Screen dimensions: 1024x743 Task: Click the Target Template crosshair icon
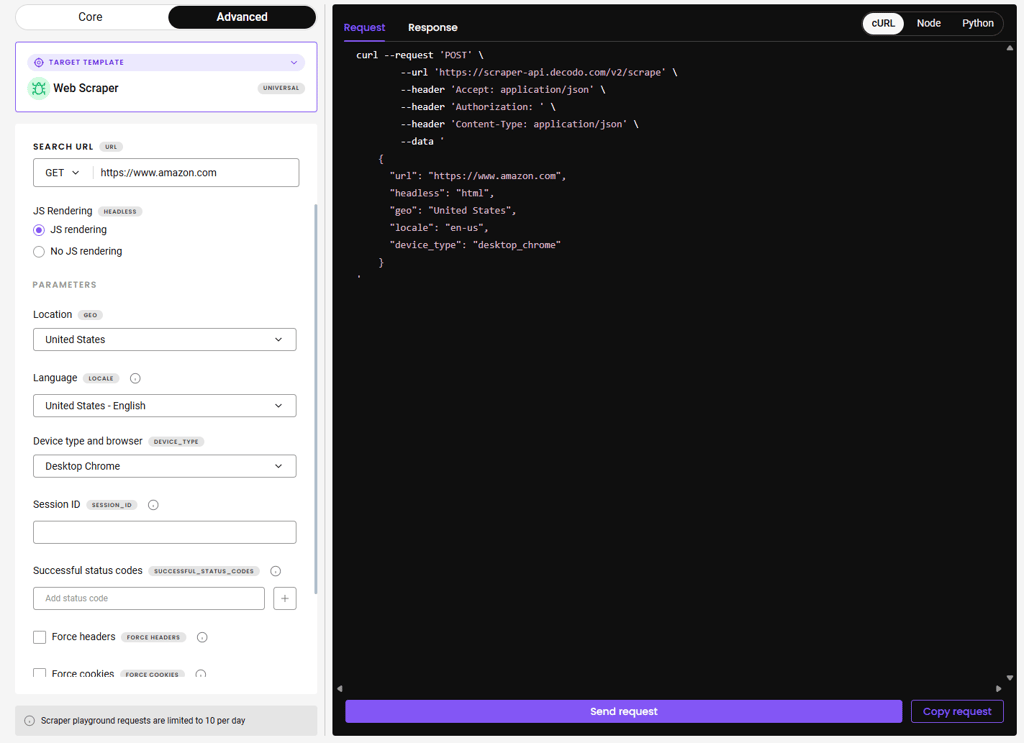pos(39,62)
